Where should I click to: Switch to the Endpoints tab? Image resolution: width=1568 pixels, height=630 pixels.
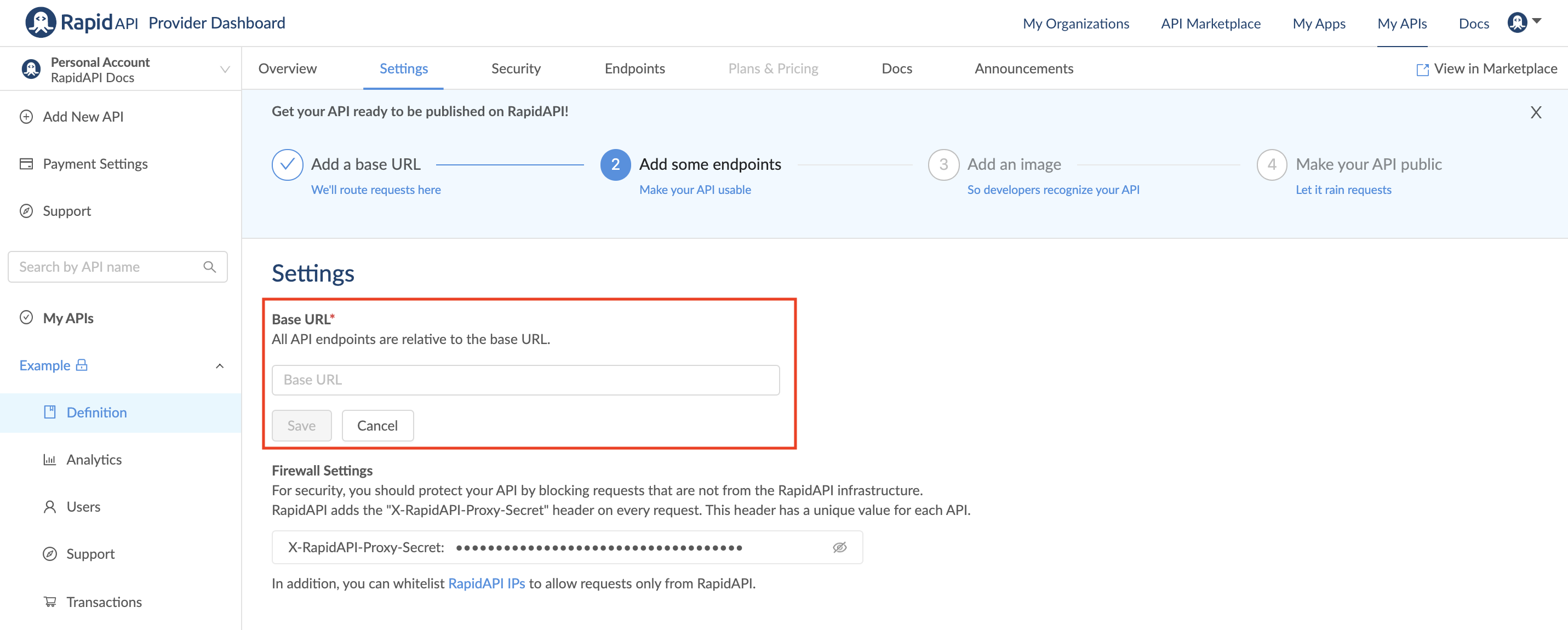[634, 69]
